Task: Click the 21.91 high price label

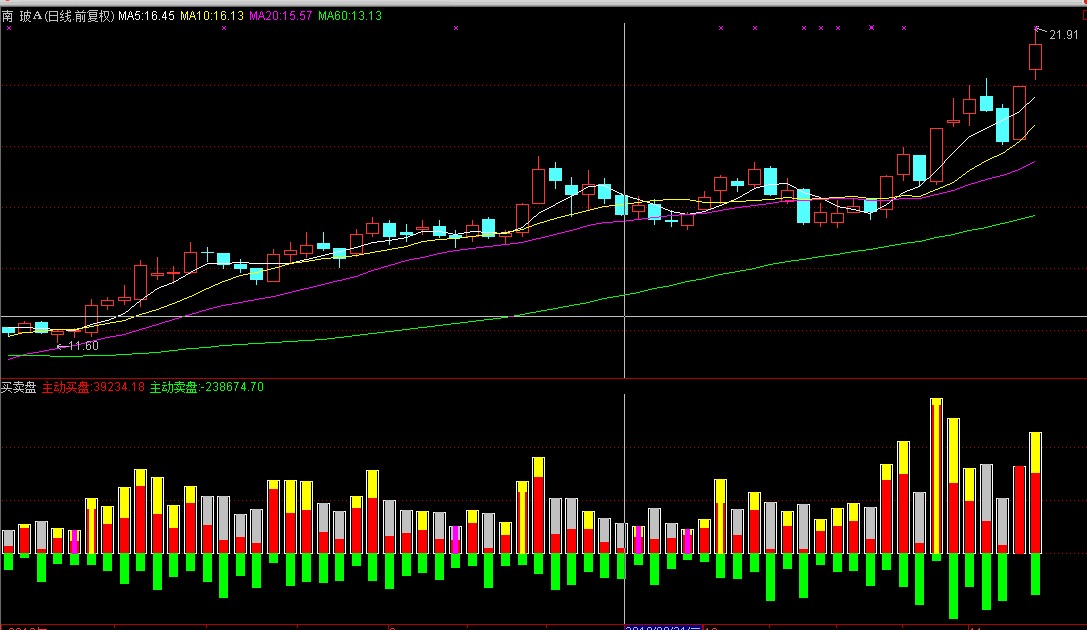Action: click(x=1063, y=35)
